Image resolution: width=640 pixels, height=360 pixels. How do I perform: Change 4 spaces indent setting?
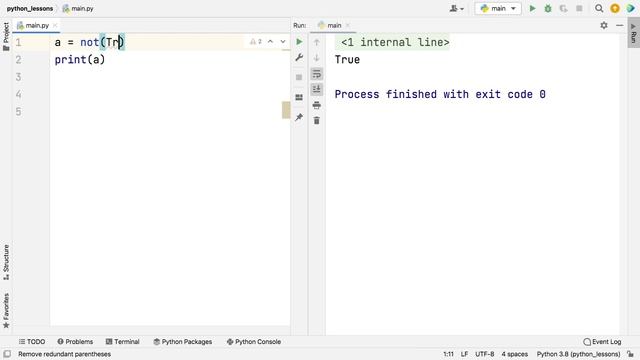pos(514,354)
